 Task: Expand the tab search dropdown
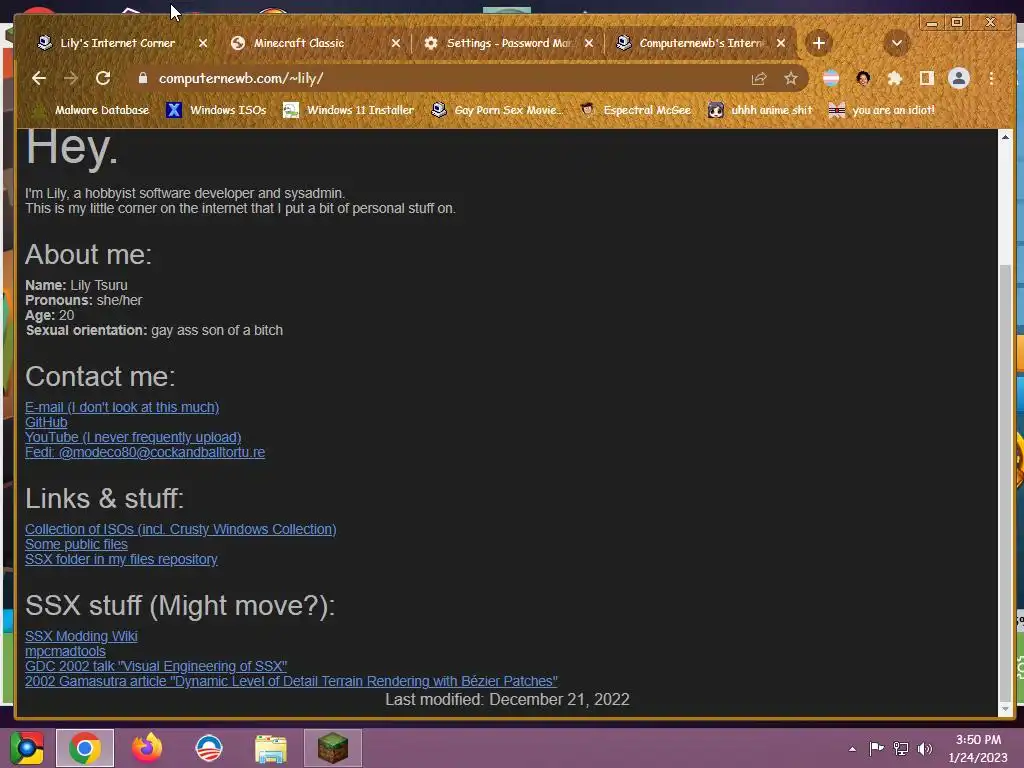(897, 43)
